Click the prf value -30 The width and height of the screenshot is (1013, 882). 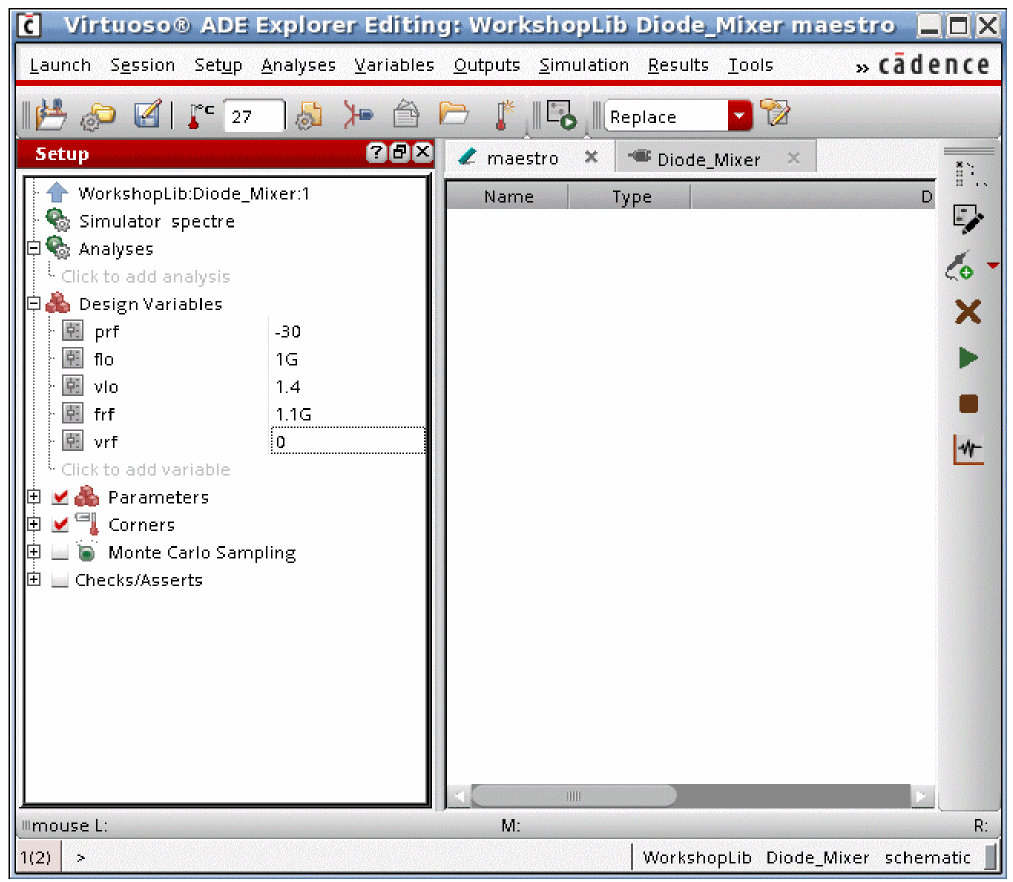[287, 331]
